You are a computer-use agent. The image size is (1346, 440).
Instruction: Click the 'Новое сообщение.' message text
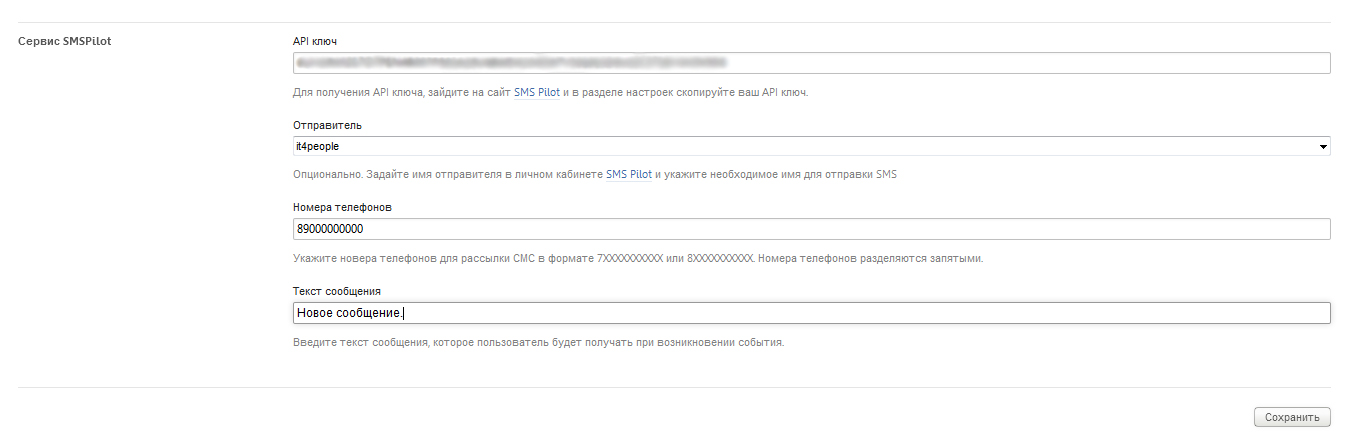point(350,313)
